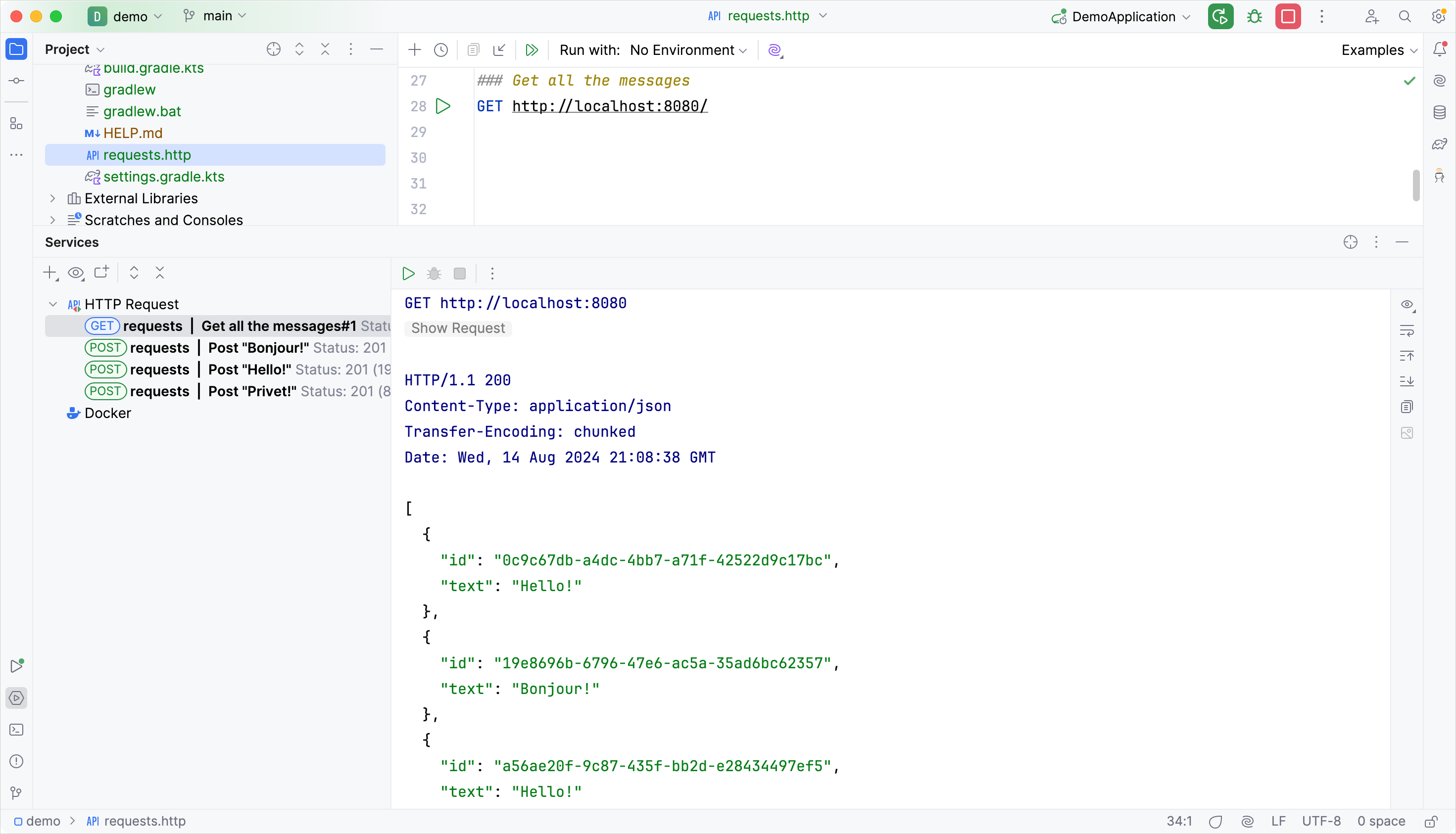Open the Problems tool window
The height and width of the screenshot is (834, 1456).
point(17,761)
